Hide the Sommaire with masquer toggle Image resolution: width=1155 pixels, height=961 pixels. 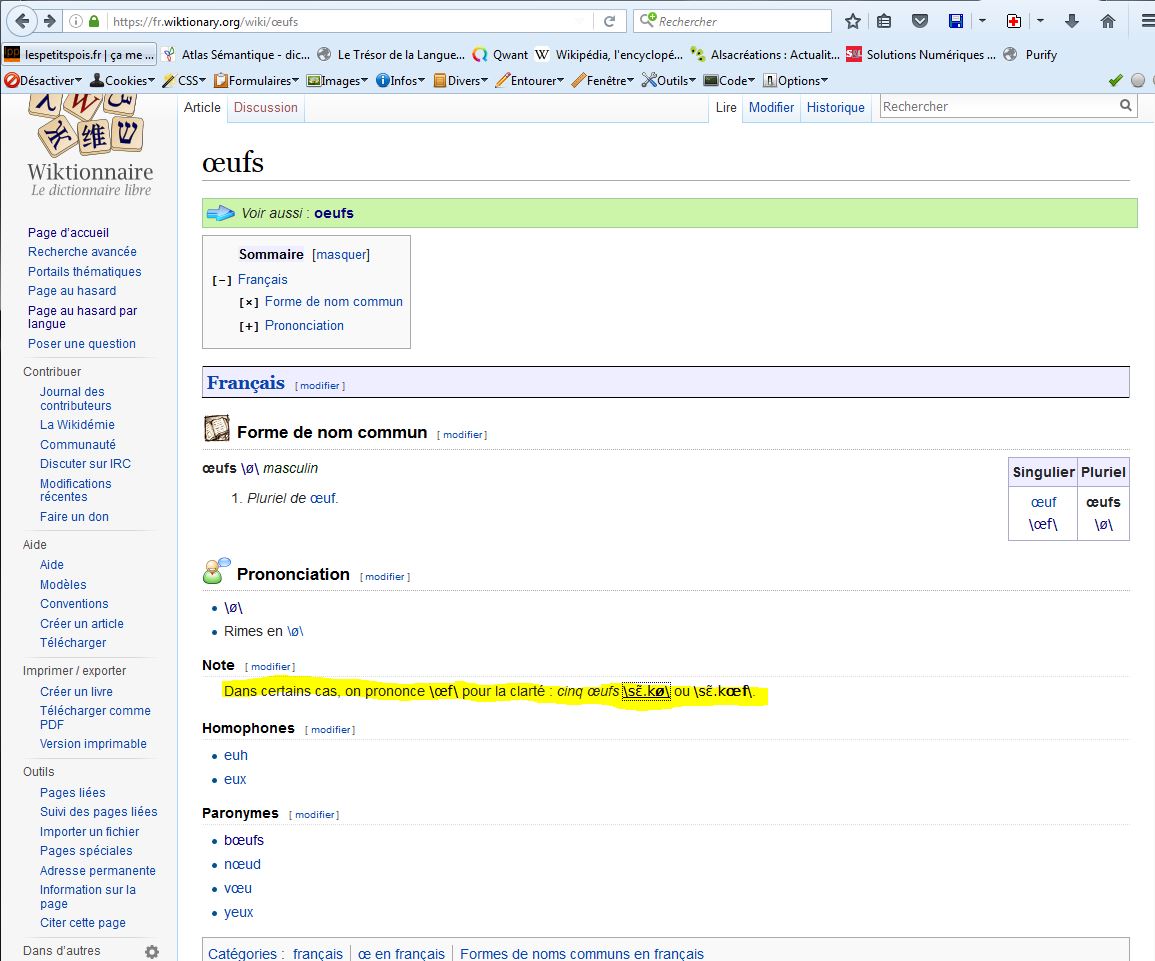click(x=341, y=255)
